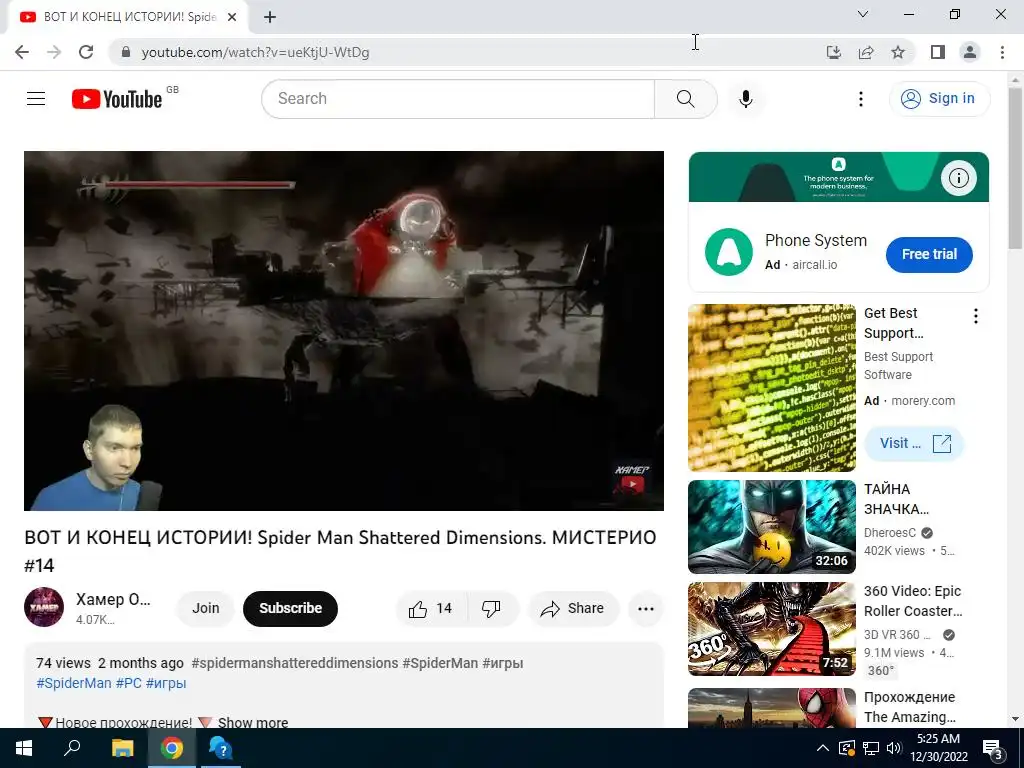Click the network tray icon
Viewport: 1024px width, 768px height.
tap(871, 748)
